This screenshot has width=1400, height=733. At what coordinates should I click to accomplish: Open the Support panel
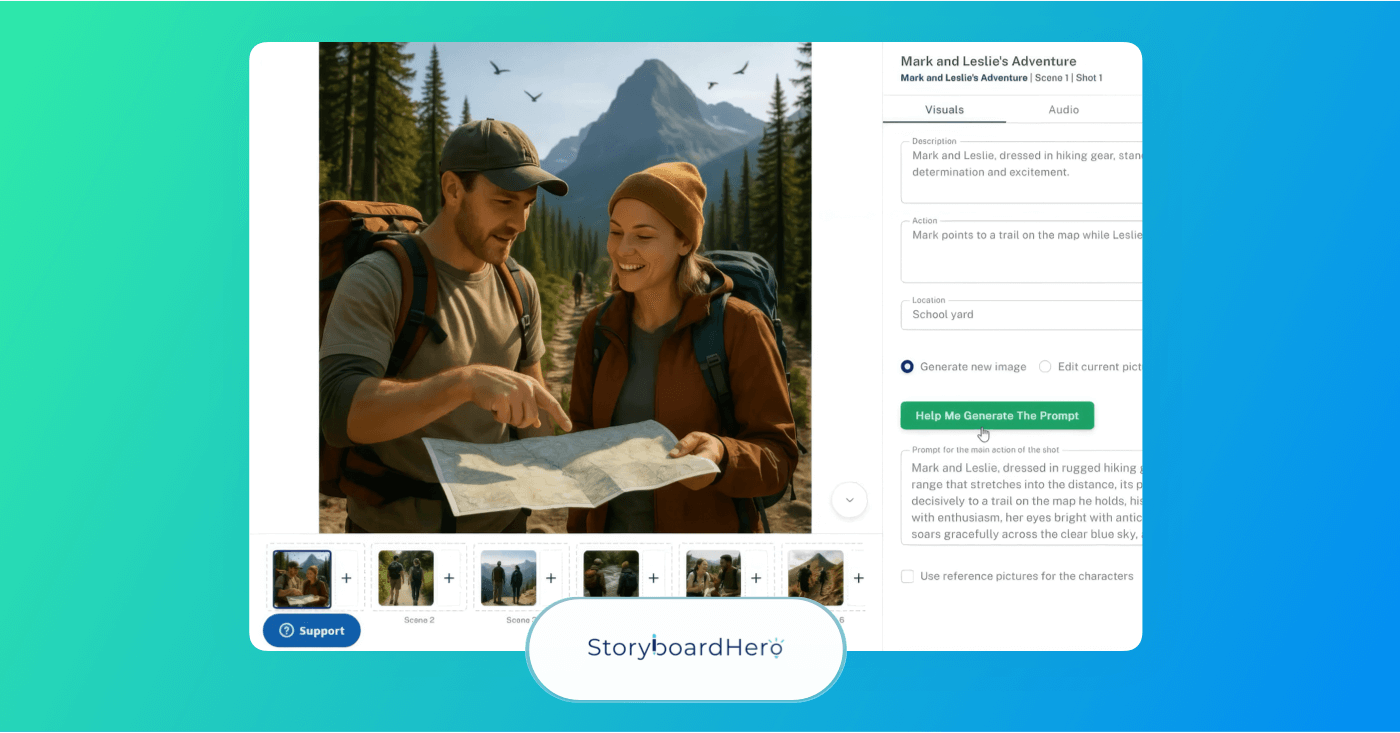coord(311,630)
